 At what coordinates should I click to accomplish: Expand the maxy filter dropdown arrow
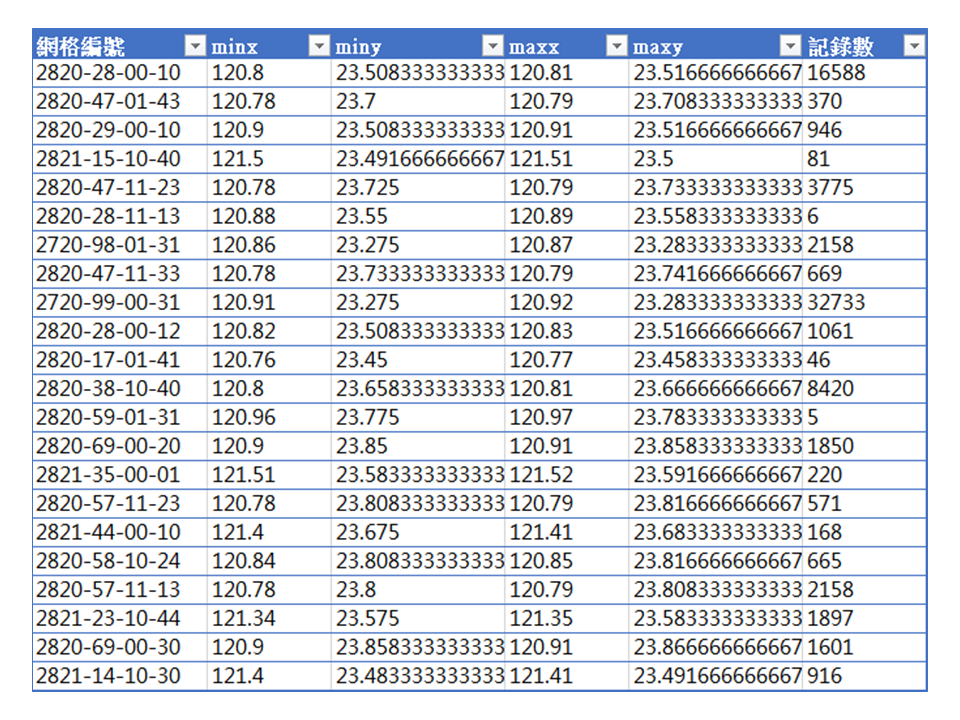tap(790, 46)
